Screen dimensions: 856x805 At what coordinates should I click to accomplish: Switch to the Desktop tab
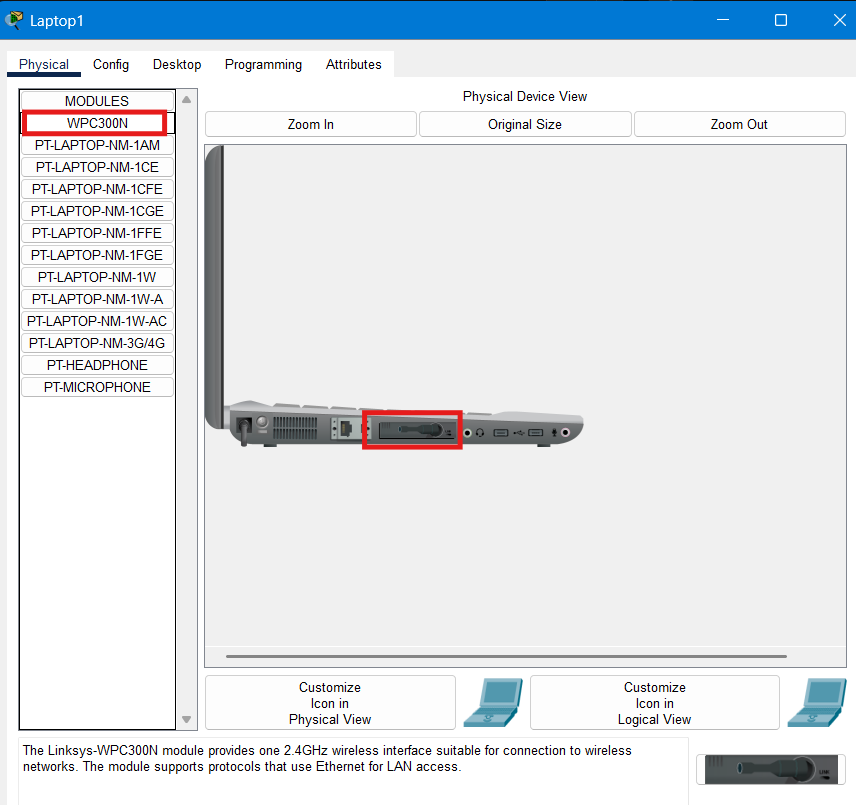177,64
